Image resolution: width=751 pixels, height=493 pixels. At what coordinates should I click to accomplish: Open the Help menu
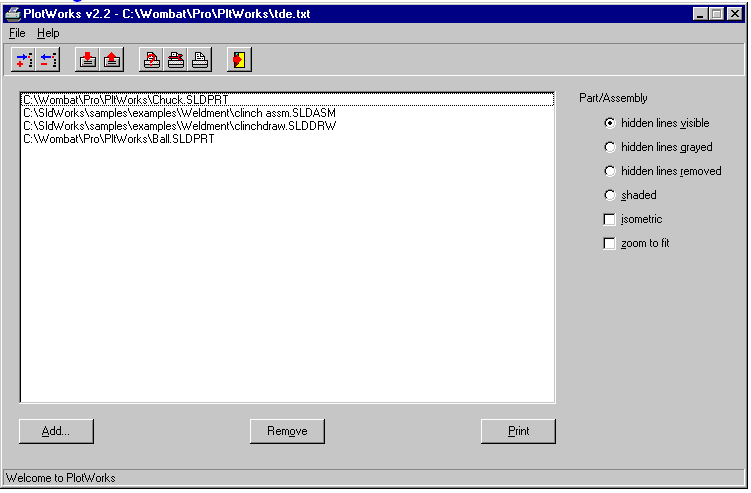(48, 33)
